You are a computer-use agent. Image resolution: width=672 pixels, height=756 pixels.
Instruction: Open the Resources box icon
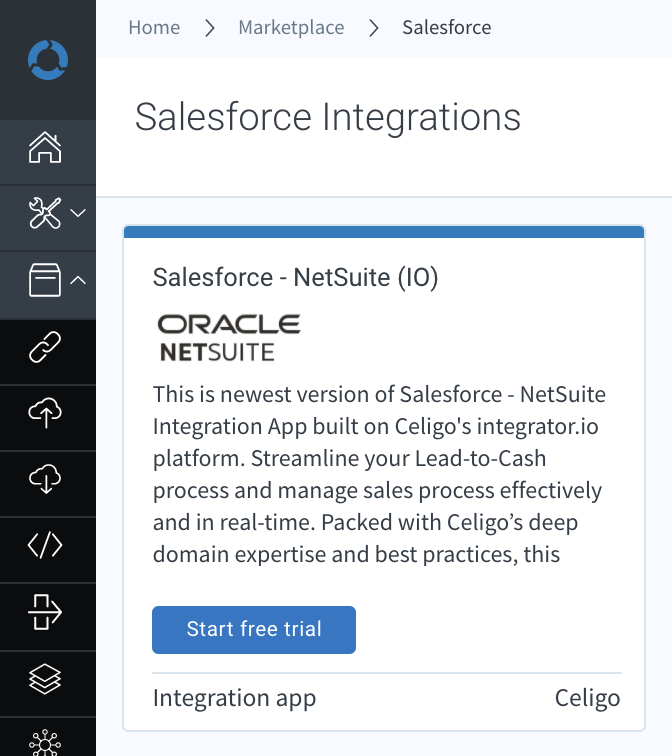[x=45, y=280]
